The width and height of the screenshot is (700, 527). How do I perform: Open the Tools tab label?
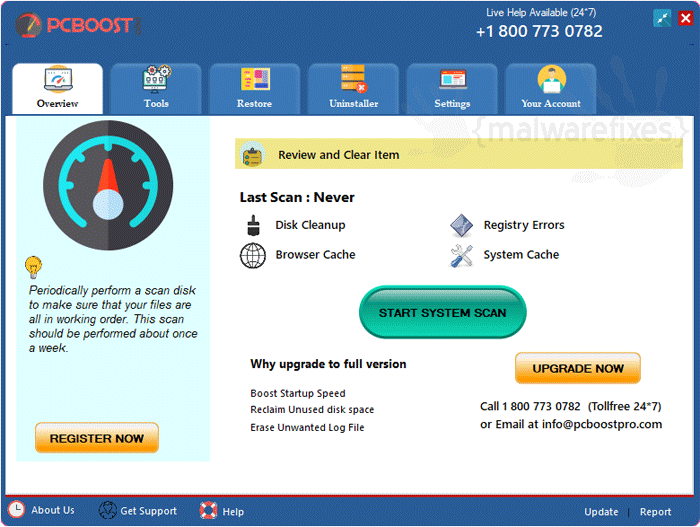coord(156,104)
